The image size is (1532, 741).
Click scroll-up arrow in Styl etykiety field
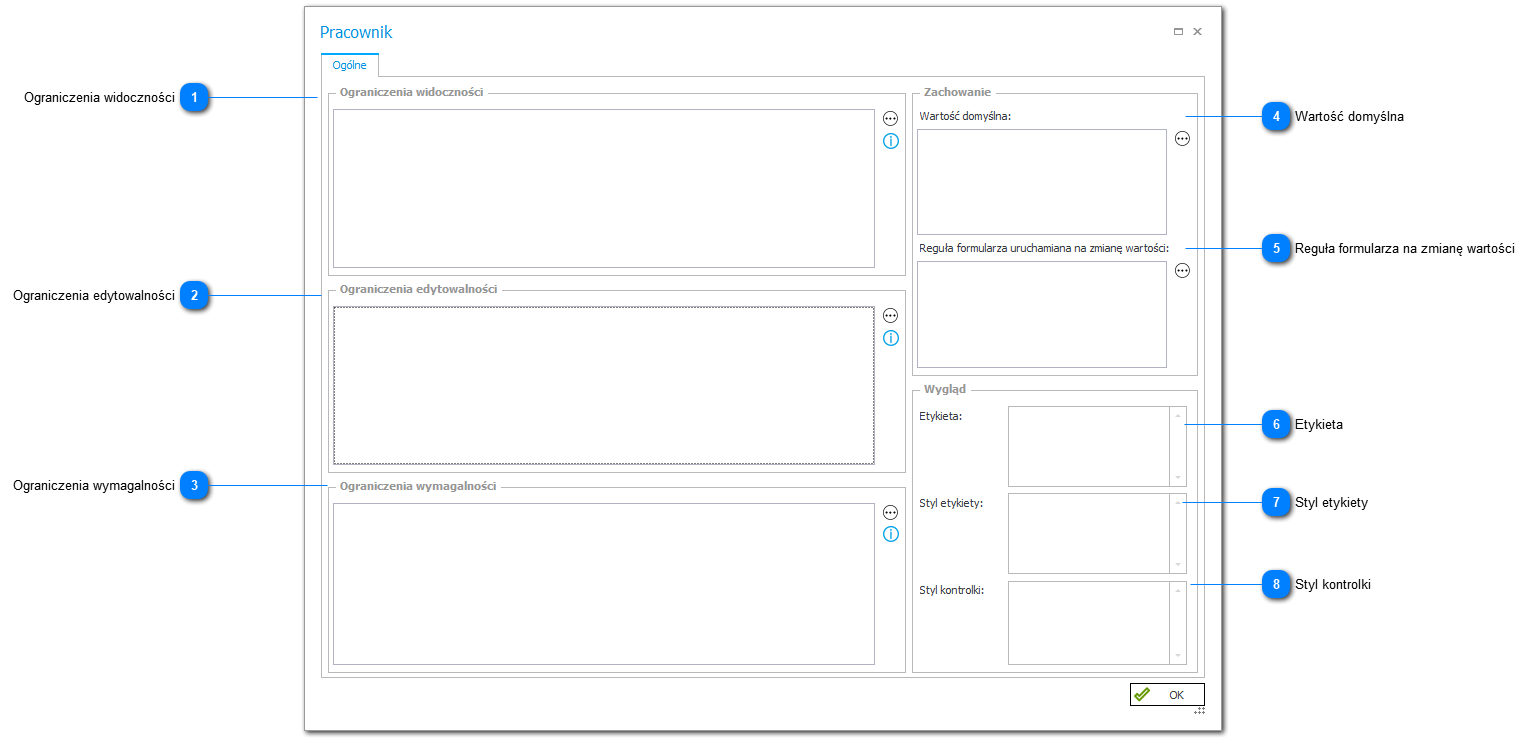(1178, 502)
